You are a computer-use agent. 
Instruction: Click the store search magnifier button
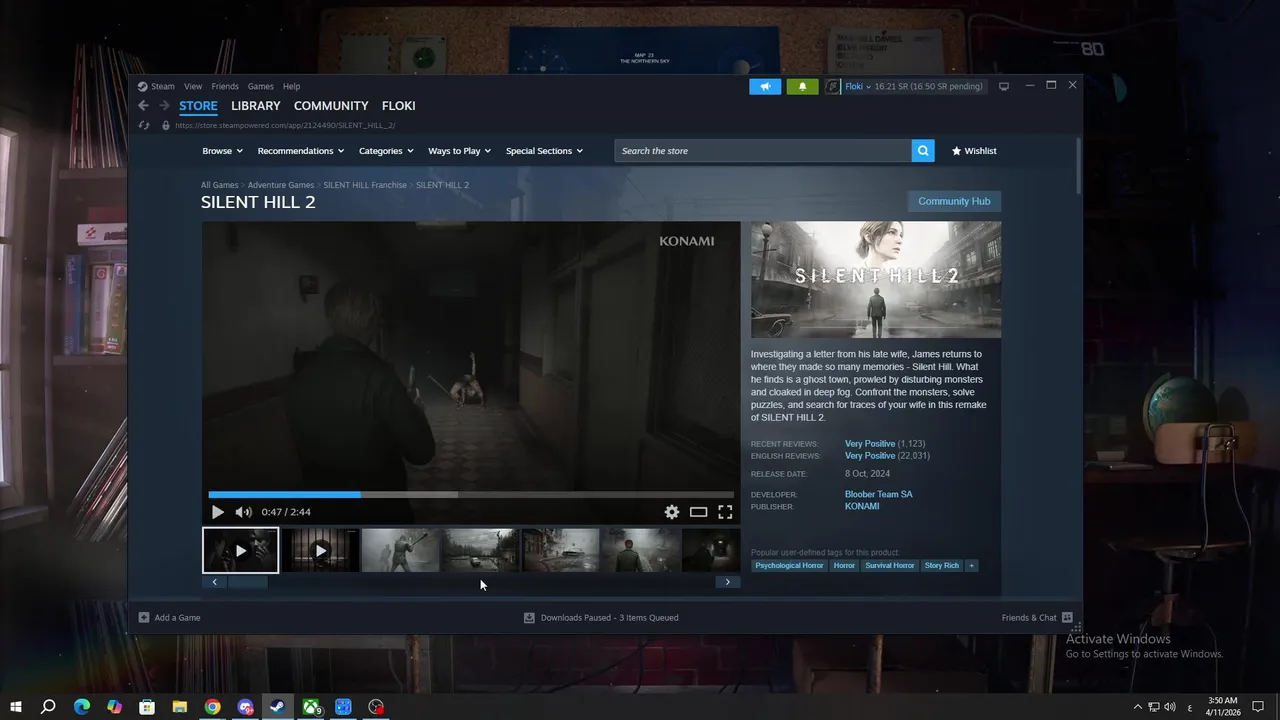pos(923,151)
